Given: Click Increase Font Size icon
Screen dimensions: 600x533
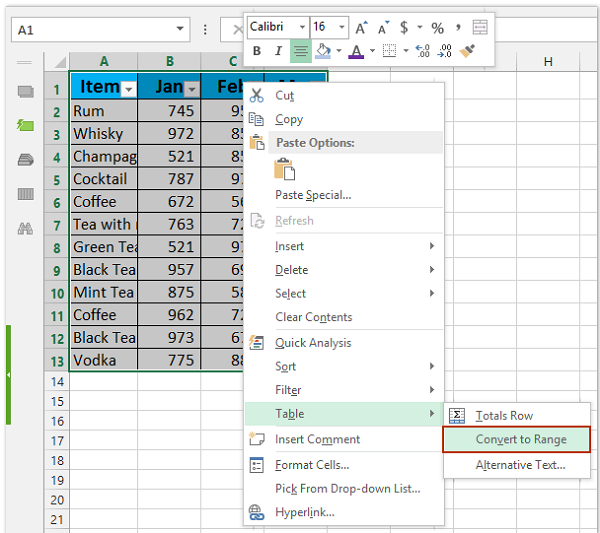Looking at the screenshot, I should 361,28.
